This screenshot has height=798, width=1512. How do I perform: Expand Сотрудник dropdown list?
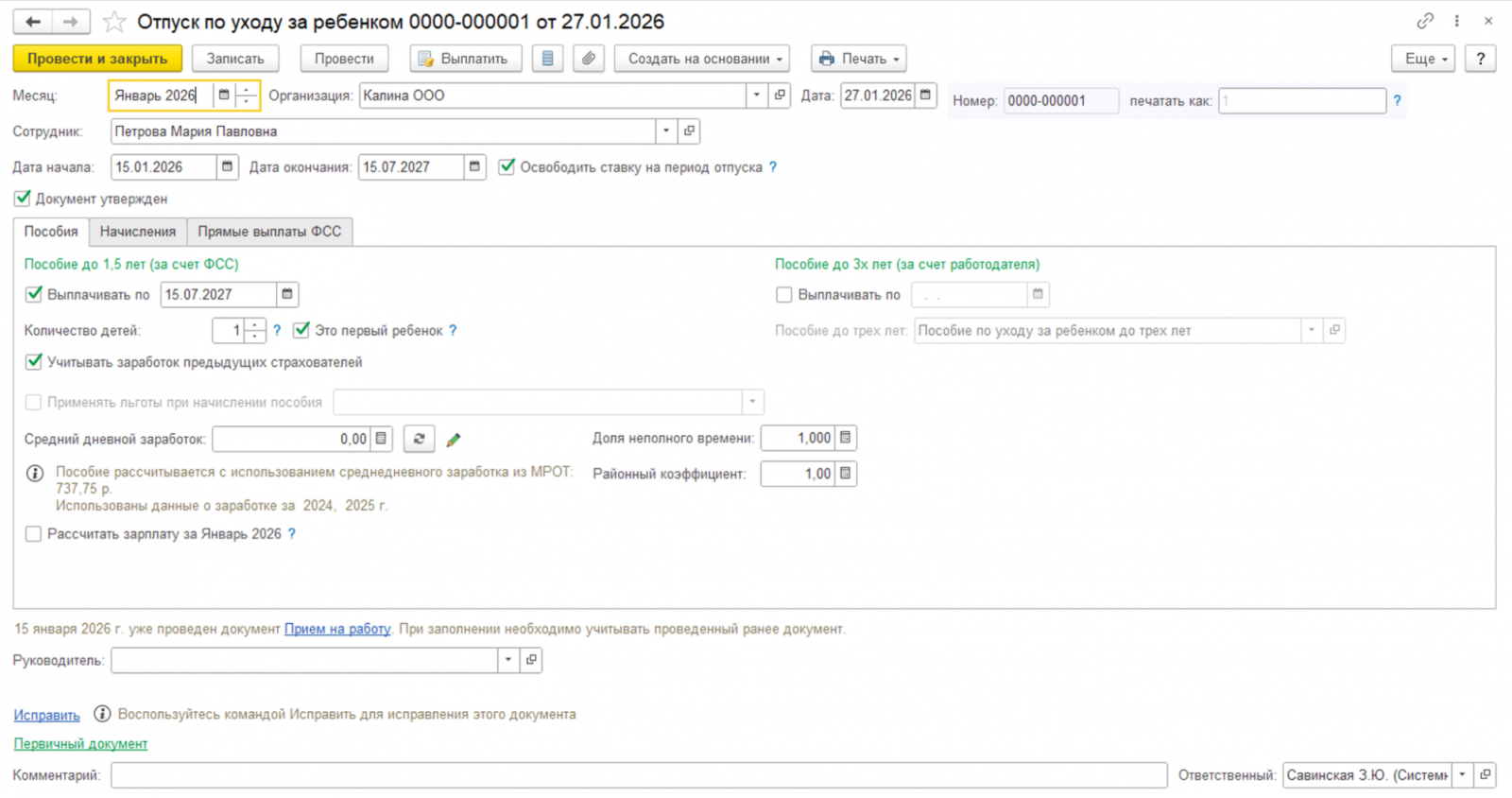(x=666, y=131)
